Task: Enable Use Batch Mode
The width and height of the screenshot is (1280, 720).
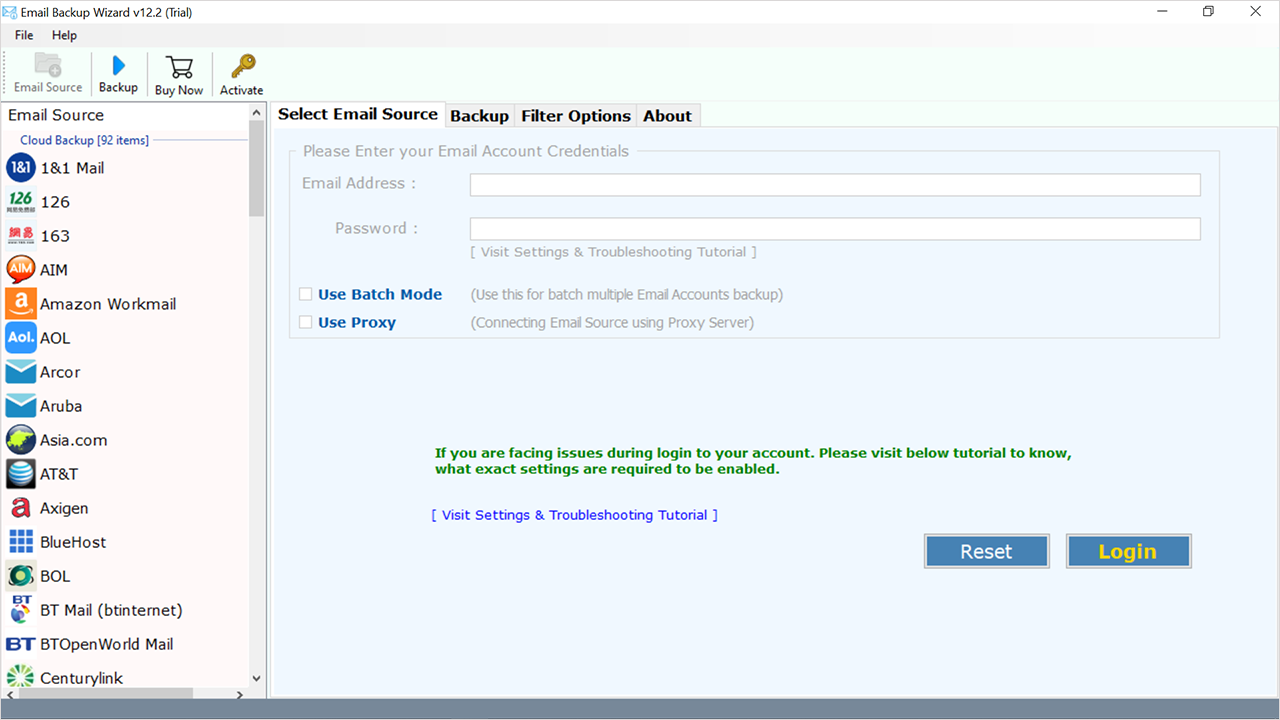Action: tap(306, 294)
